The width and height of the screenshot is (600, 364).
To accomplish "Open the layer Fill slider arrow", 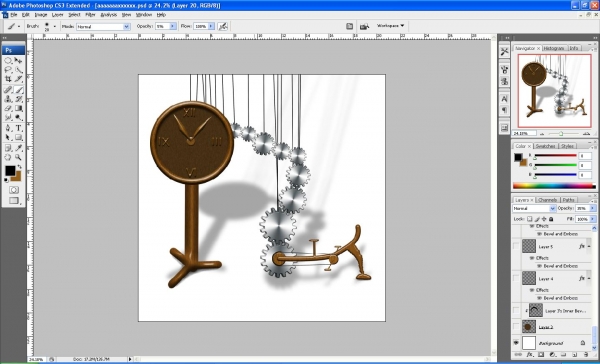I will coord(593,219).
